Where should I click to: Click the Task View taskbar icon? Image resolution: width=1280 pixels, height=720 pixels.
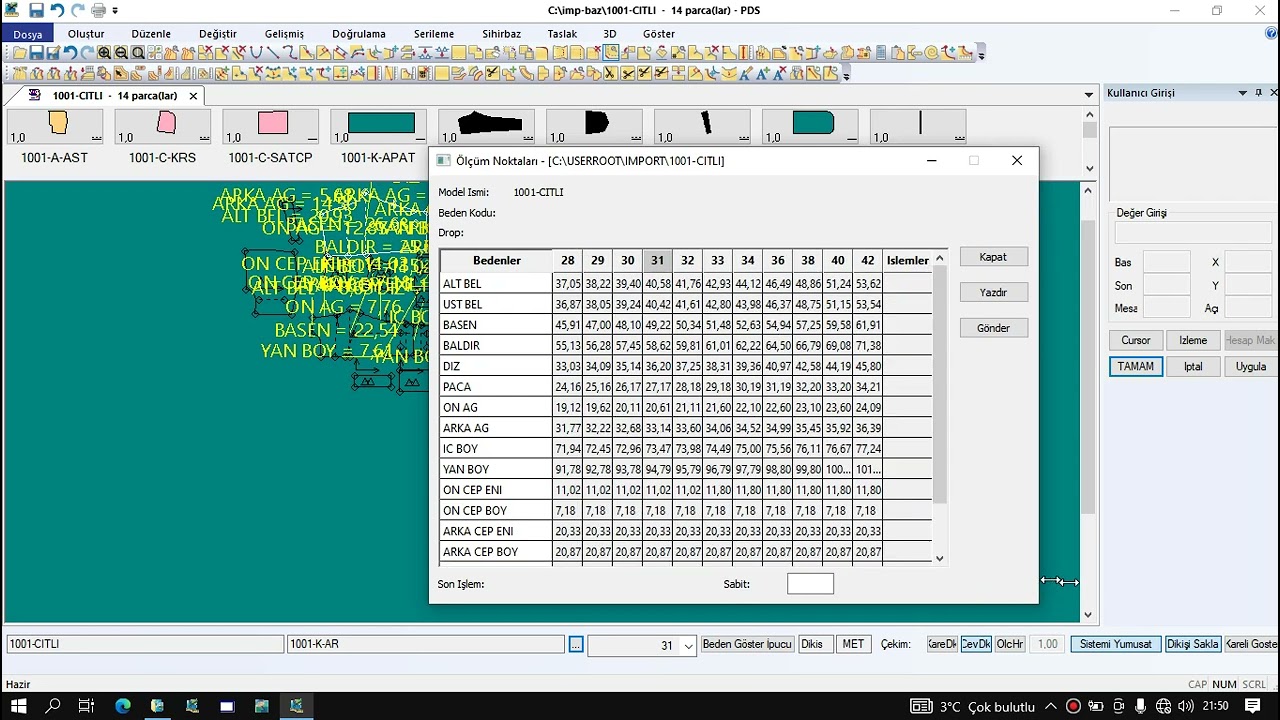coord(87,706)
